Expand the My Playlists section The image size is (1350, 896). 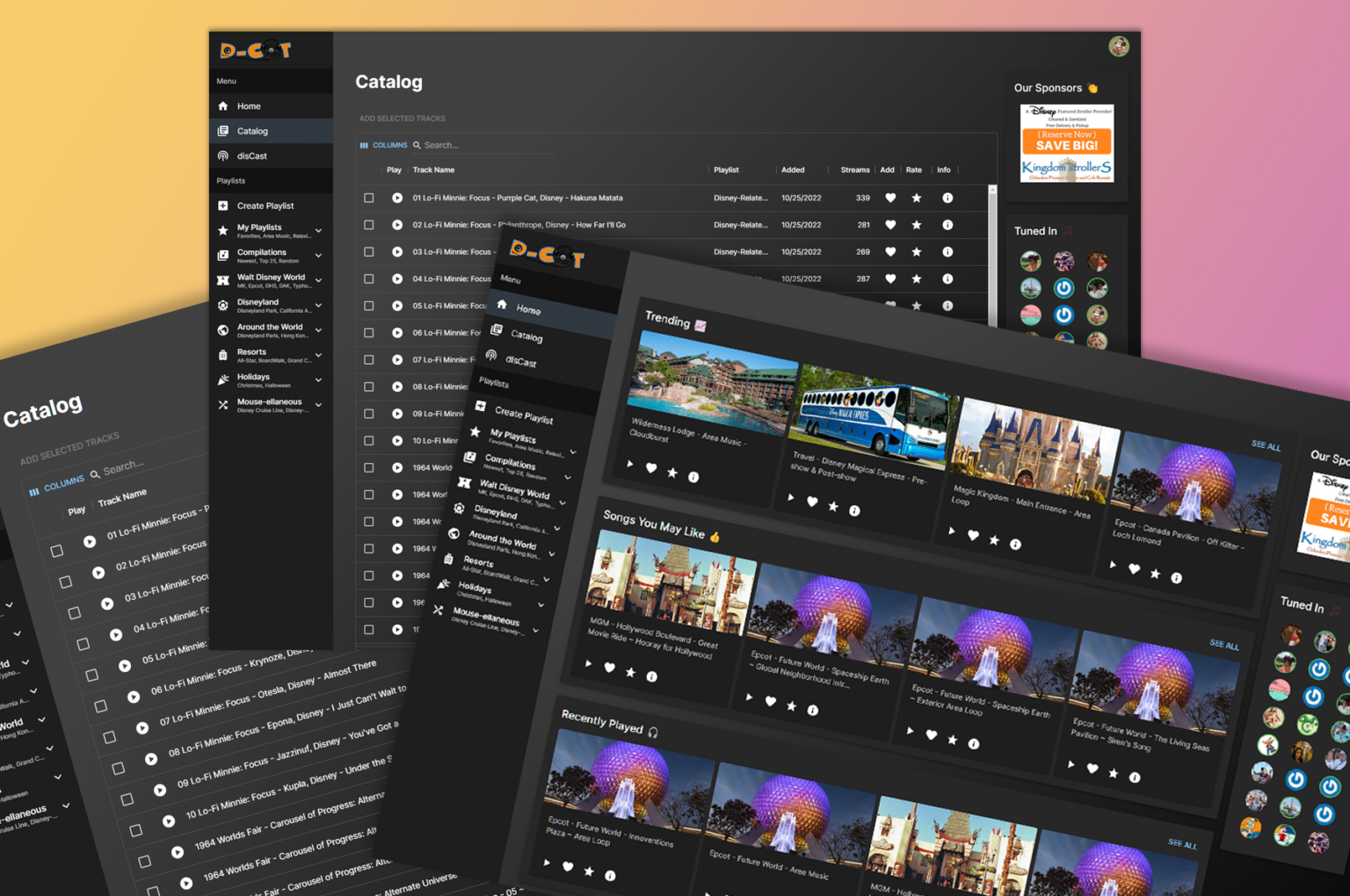[x=318, y=231]
